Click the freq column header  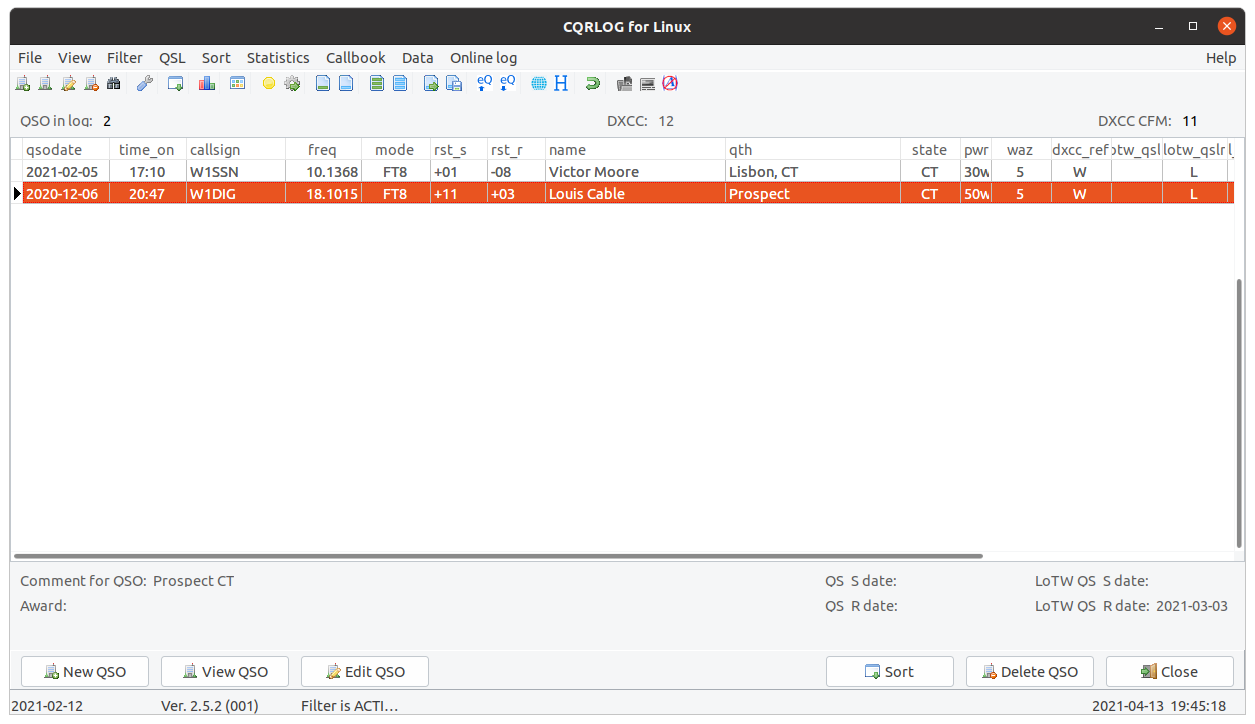click(322, 150)
